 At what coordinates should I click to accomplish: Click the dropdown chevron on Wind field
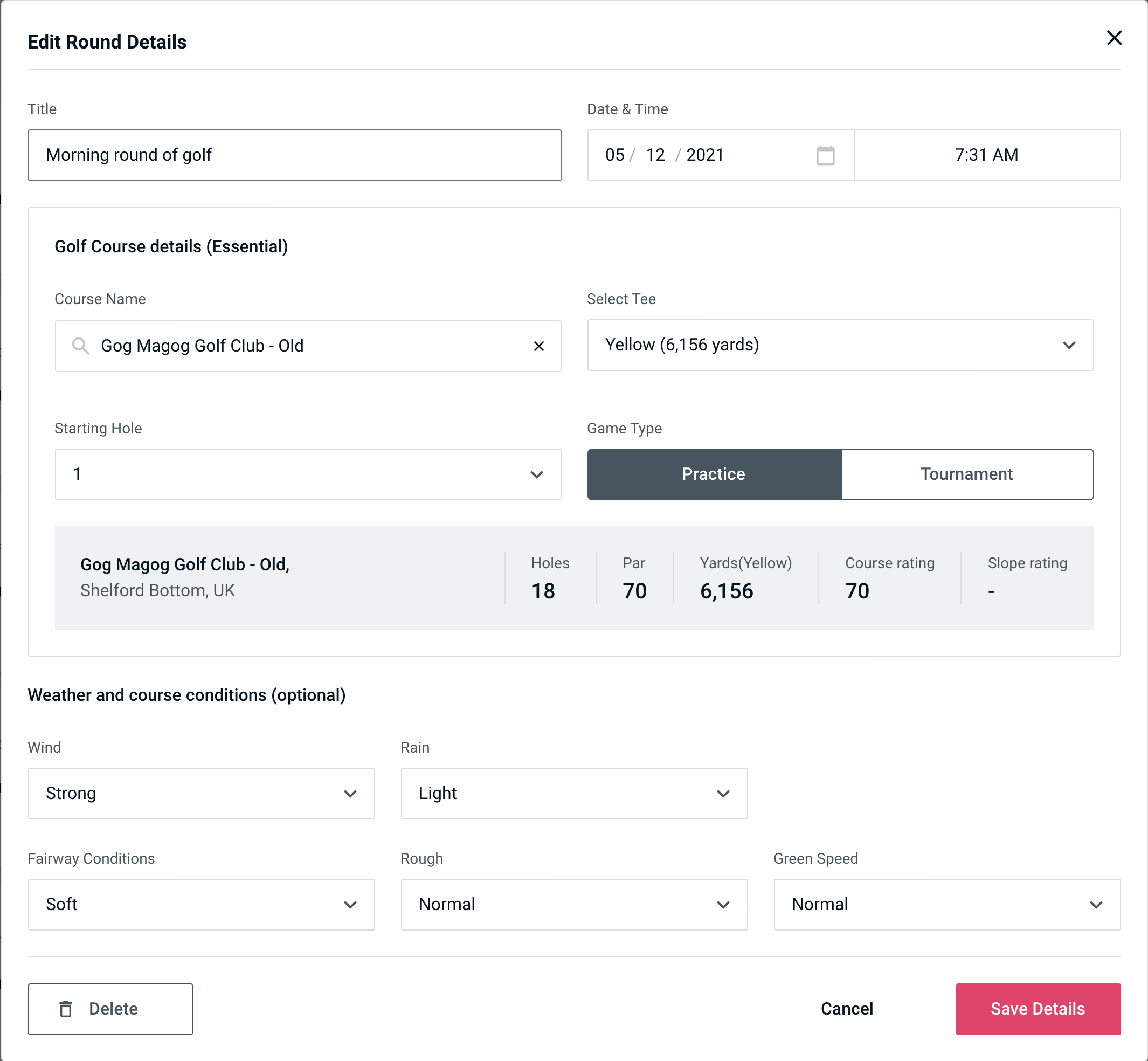(x=351, y=793)
